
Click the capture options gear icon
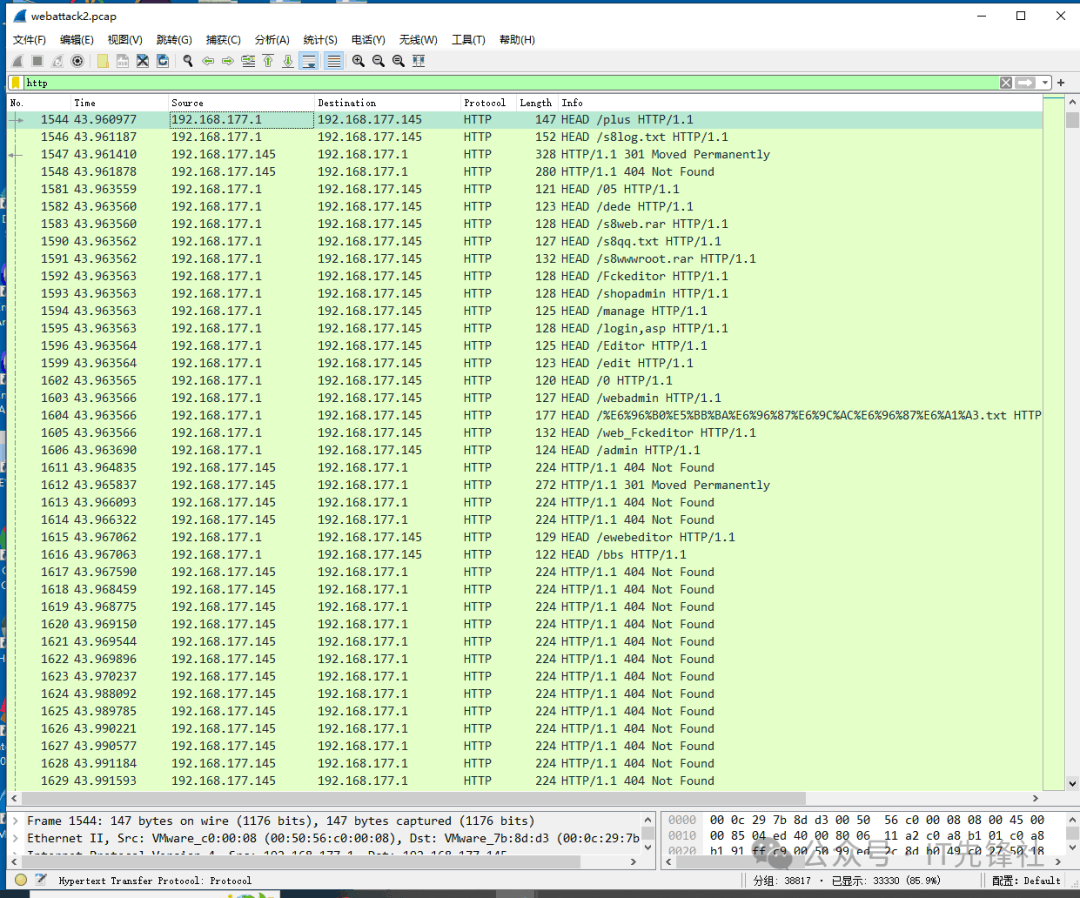77,61
